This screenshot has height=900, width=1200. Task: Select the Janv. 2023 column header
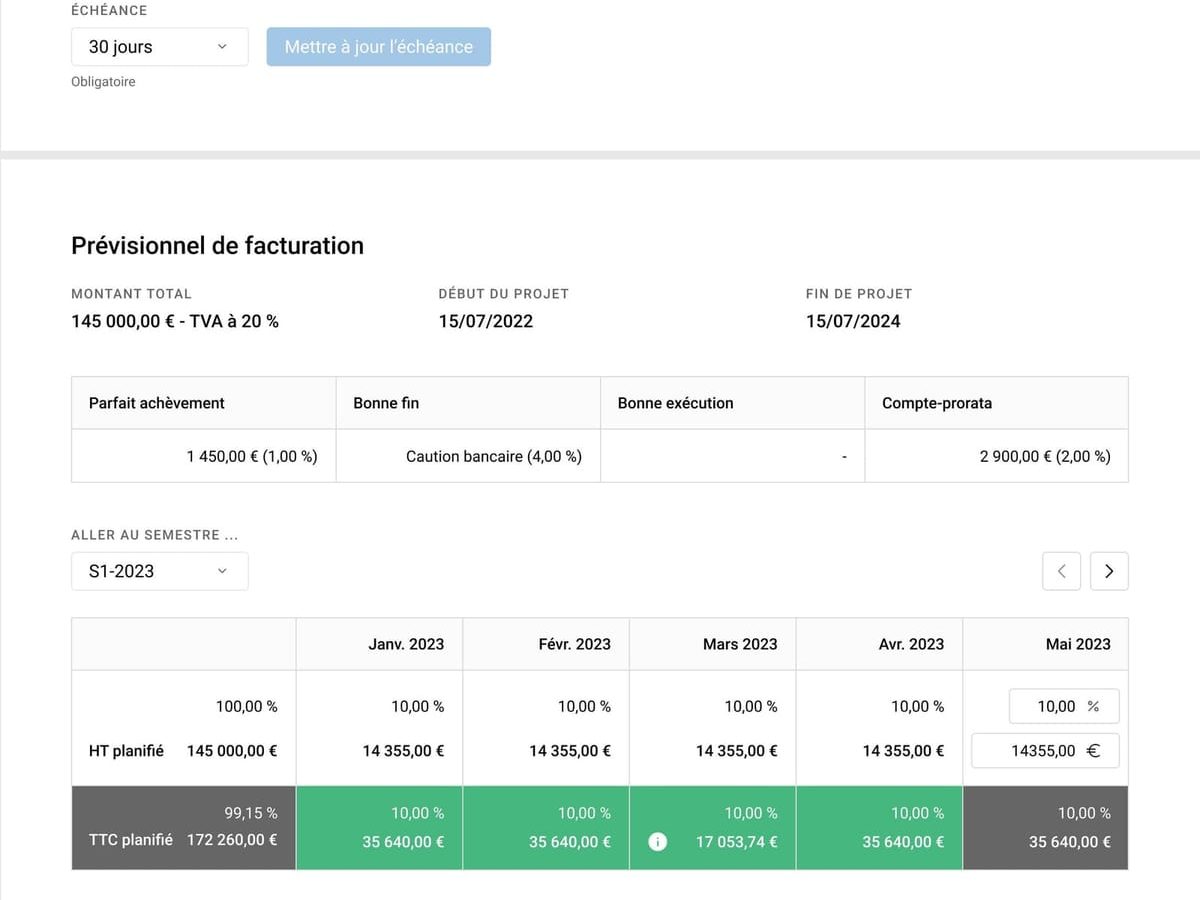(405, 644)
